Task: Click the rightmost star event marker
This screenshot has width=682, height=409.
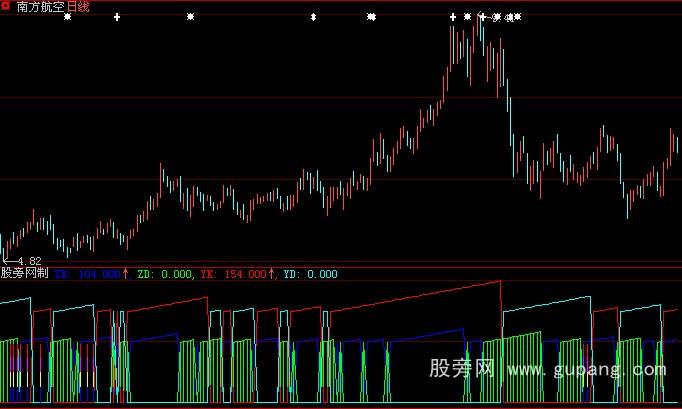Action: point(517,17)
